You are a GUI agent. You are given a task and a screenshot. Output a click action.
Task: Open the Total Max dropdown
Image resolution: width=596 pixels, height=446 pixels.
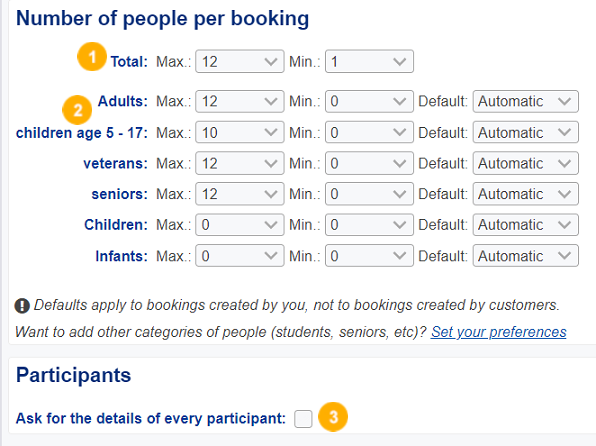click(239, 61)
